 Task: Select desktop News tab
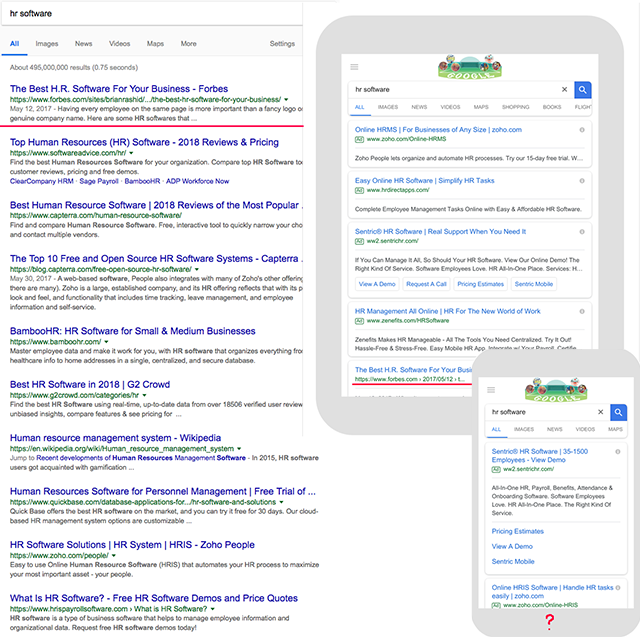pos(83,44)
